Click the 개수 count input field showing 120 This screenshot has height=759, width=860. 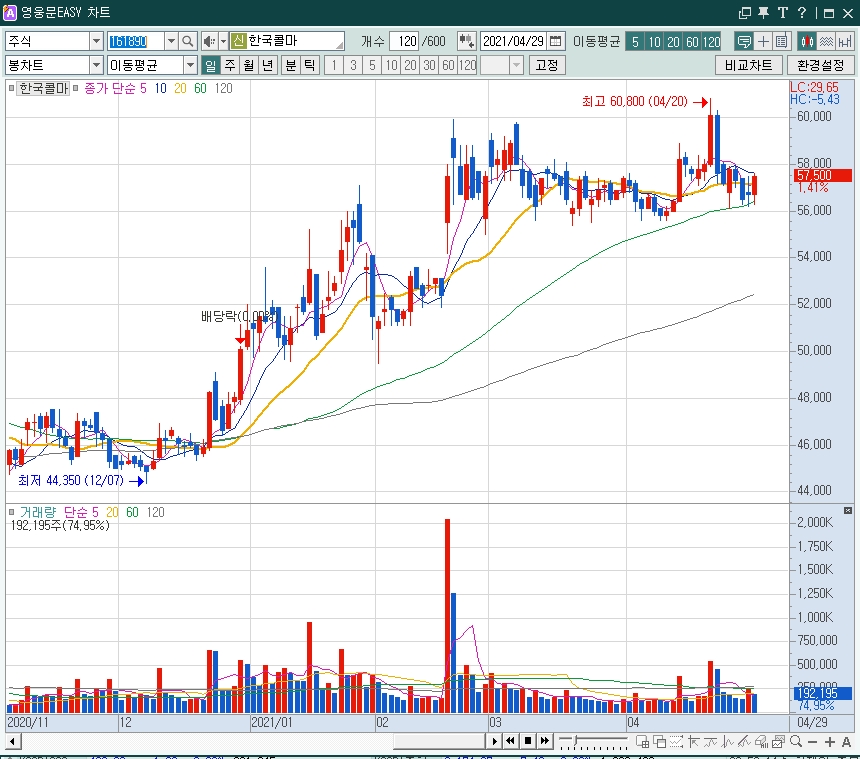(x=404, y=41)
